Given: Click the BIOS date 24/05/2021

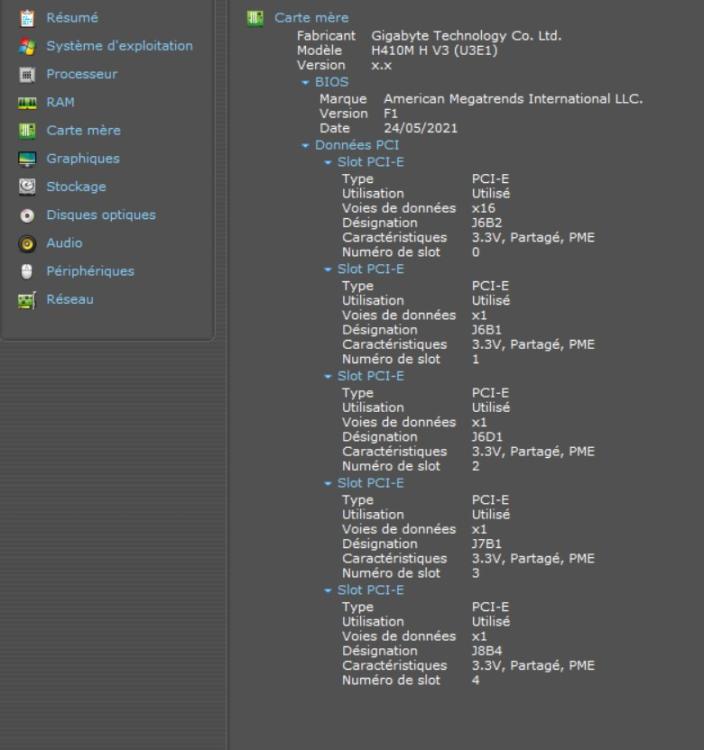Looking at the screenshot, I should tap(421, 128).
